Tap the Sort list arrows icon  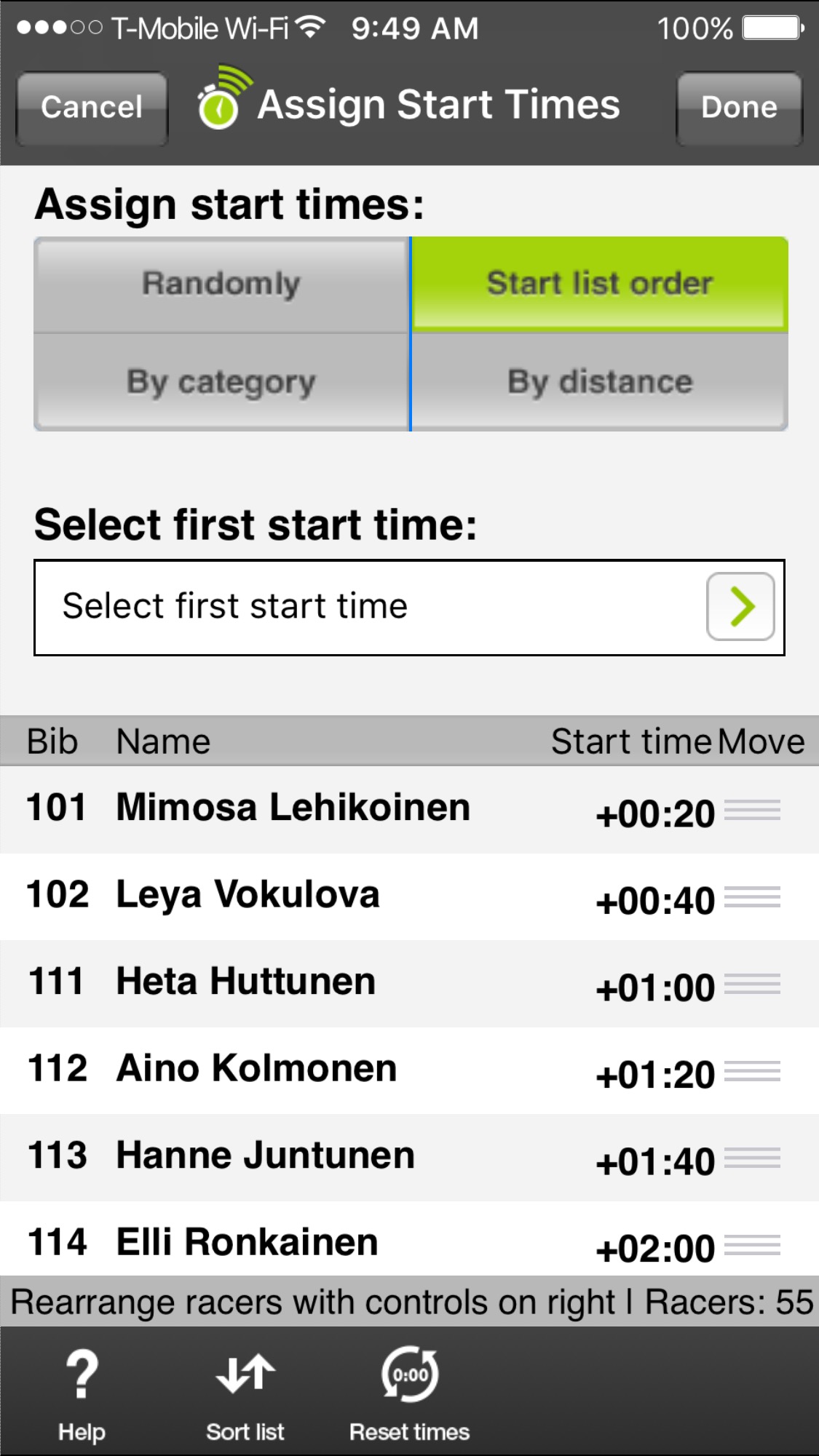coord(245,1375)
